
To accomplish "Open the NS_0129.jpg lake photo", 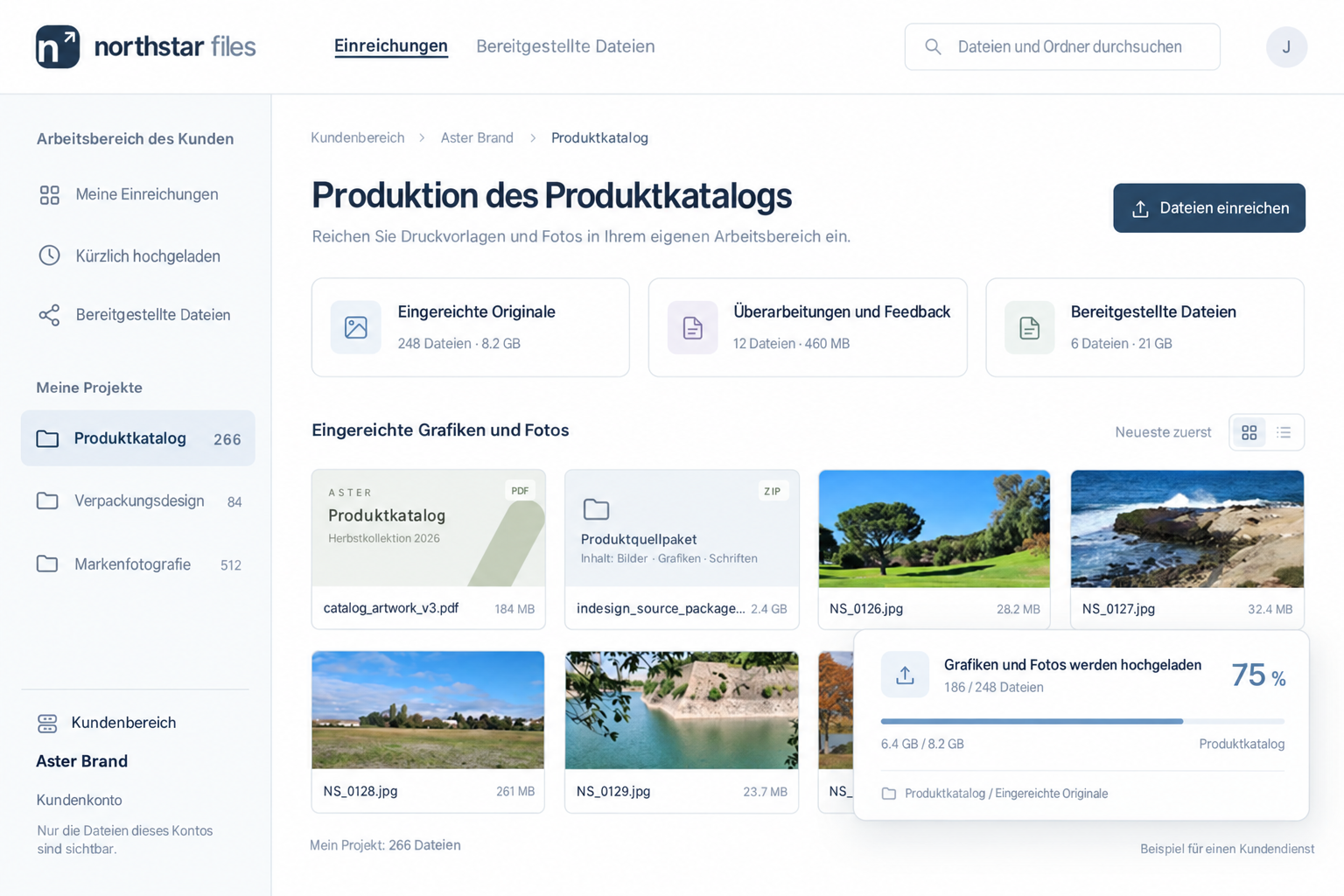I will tap(682, 710).
